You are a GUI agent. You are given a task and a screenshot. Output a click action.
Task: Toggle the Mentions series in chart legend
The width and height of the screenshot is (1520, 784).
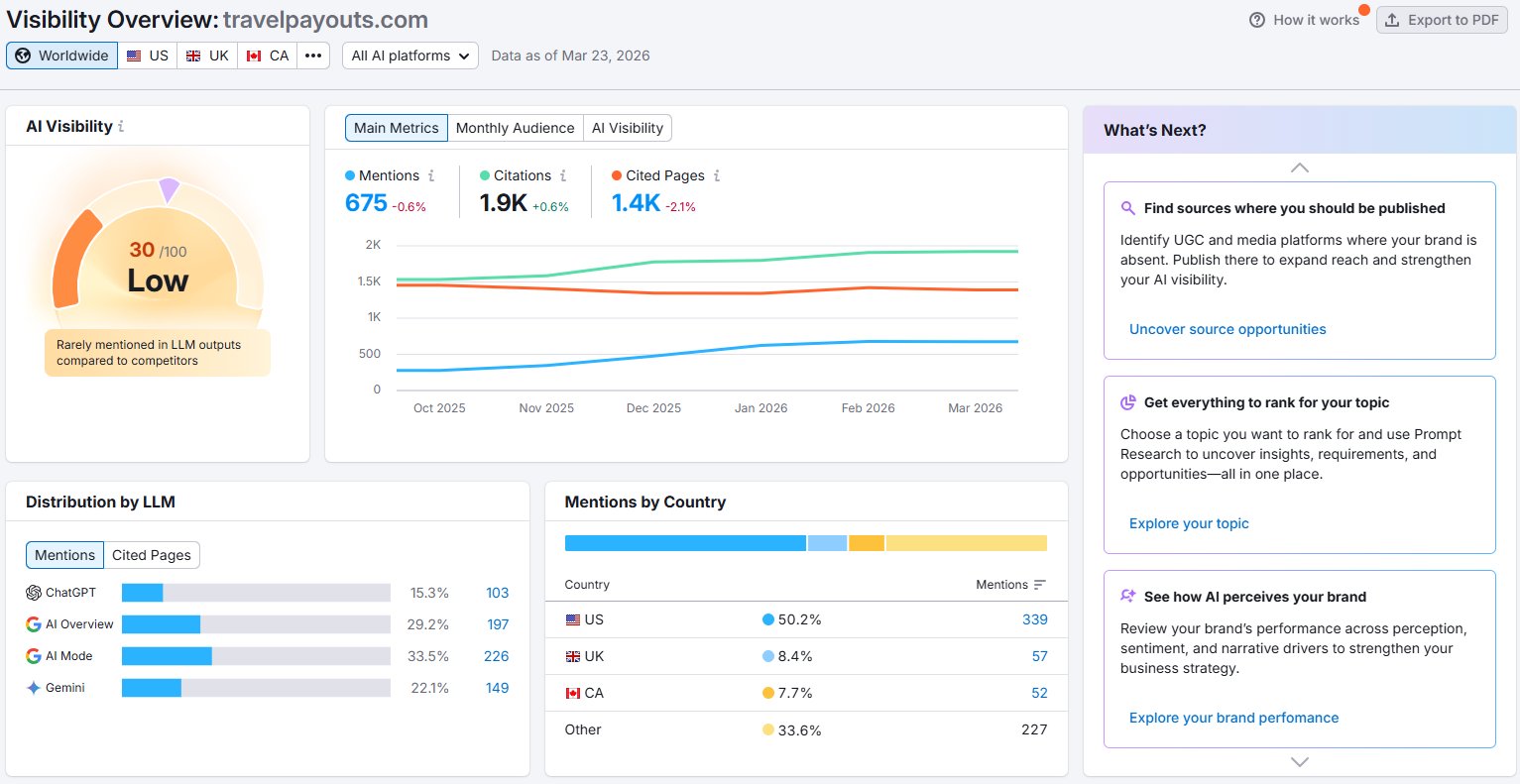click(382, 175)
